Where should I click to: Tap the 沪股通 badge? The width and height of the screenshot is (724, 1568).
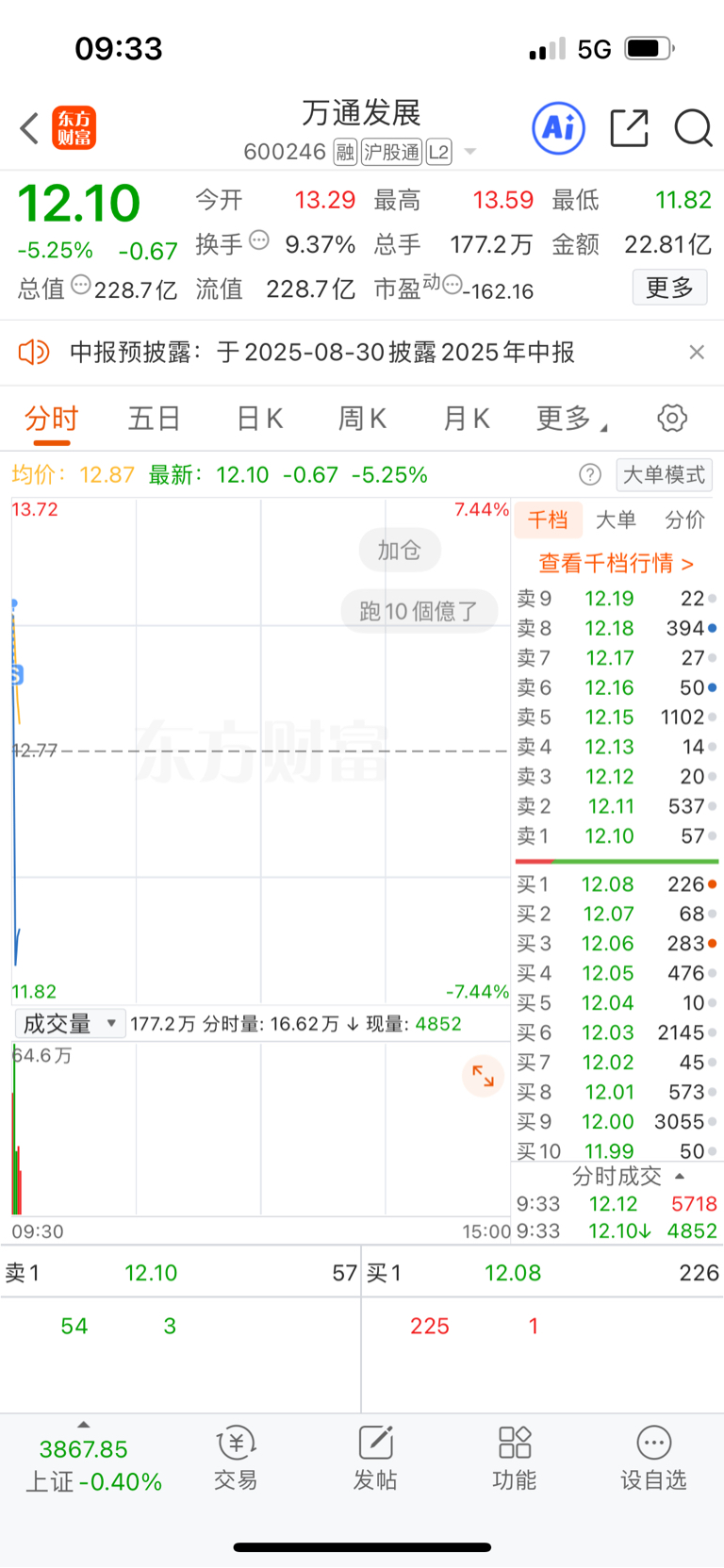click(x=392, y=152)
